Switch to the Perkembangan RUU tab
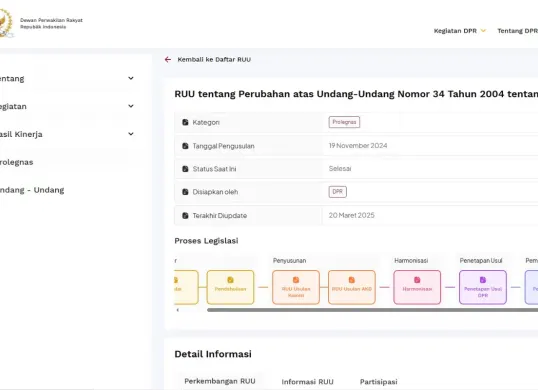This screenshot has height=390, width=538. pyautogui.click(x=220, y=381)
